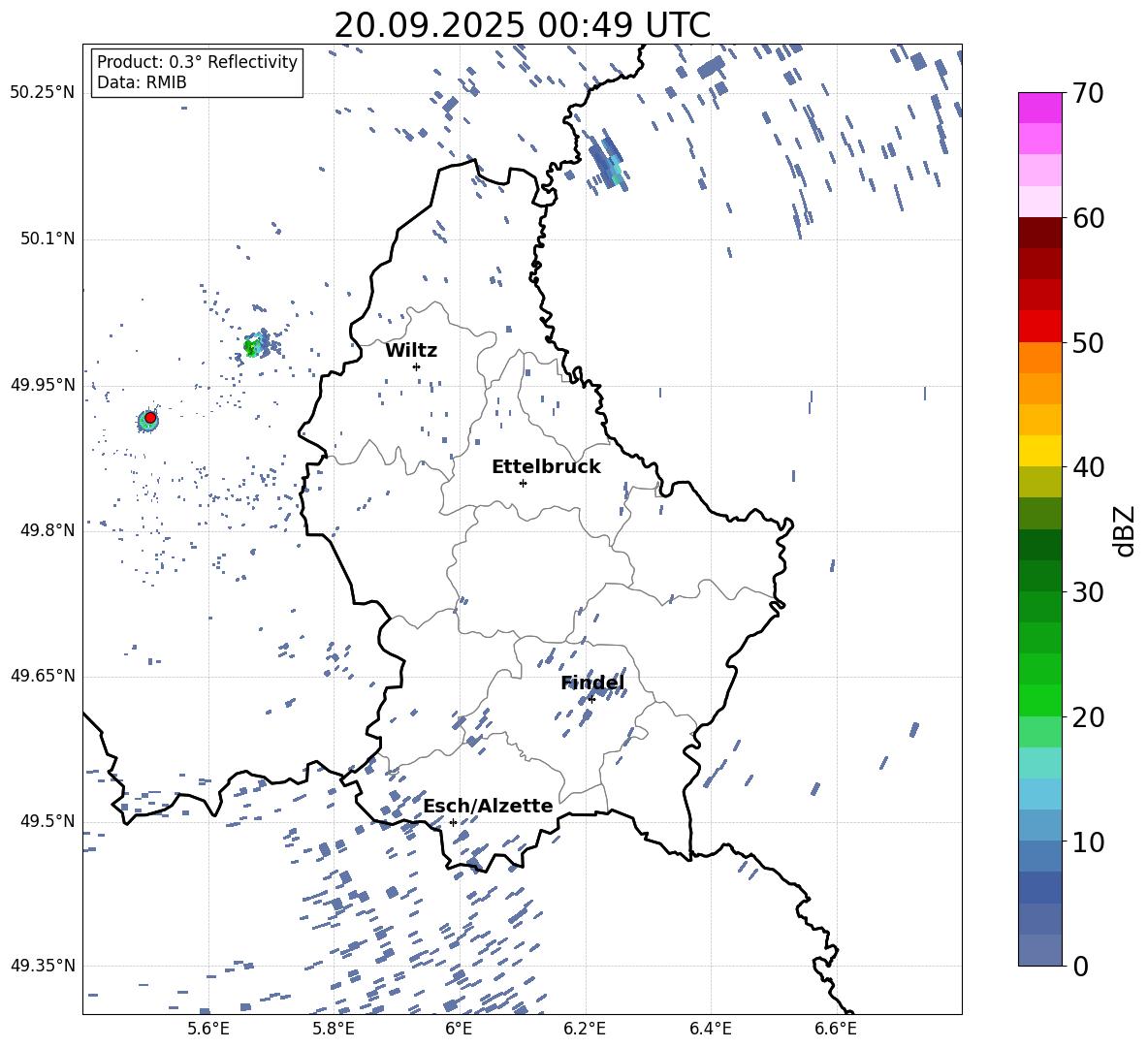Click the magenta swatch at top of colorbar

[x=1039, y=108]
